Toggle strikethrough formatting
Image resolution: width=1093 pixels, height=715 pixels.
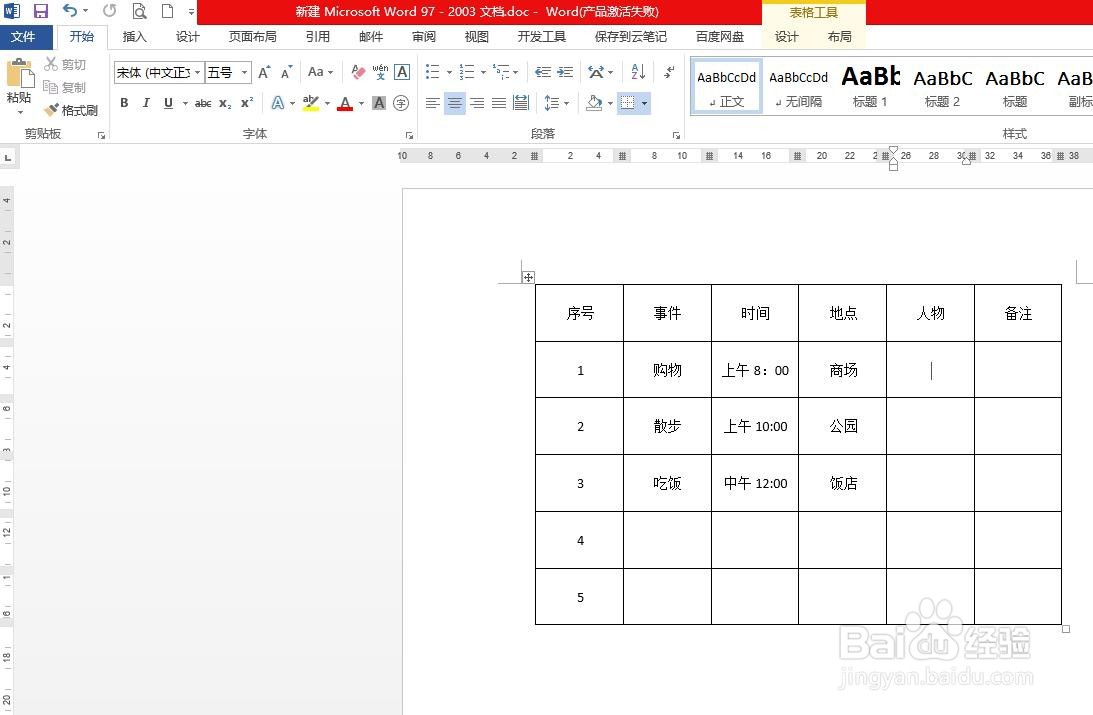pyautogui.click(x=203, y=102)
